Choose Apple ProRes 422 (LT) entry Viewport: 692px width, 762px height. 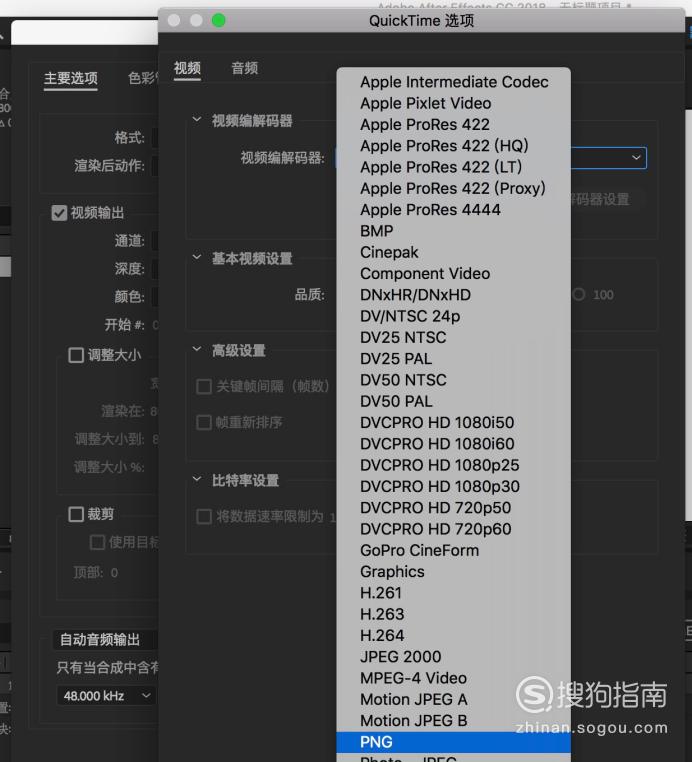point(453,167)
